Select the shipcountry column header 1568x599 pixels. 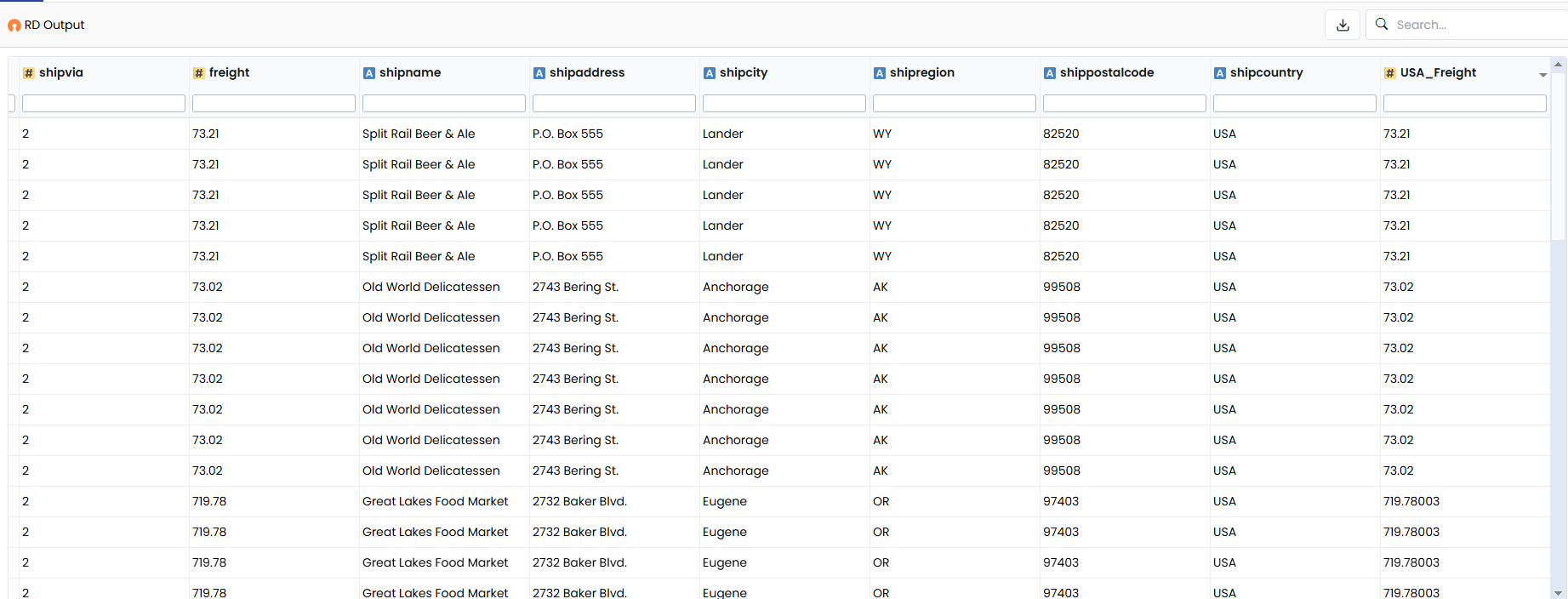(x=1266, y=72)
